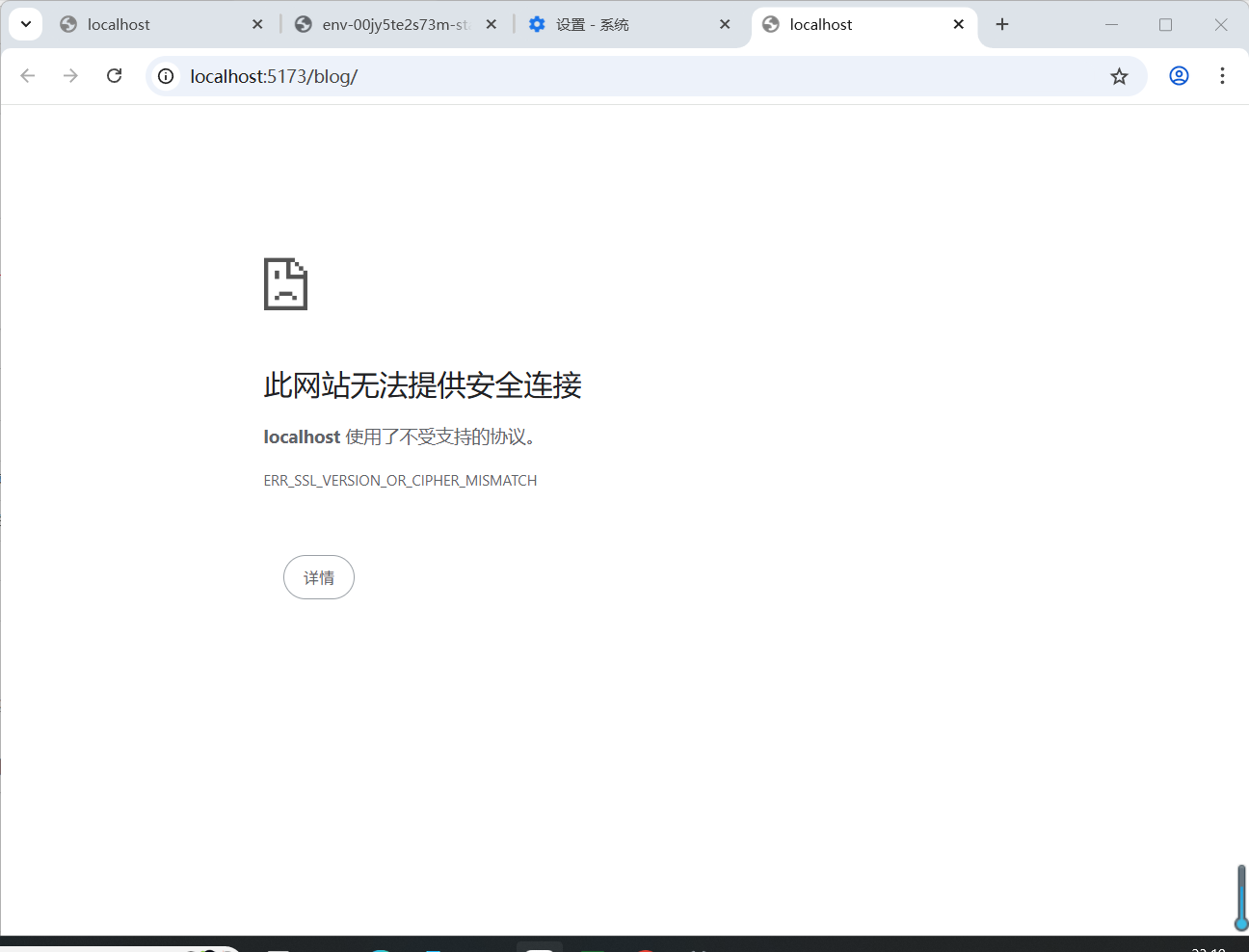The width and height of the screenshot is (1249, 952).
Task: Focus the address bar showing localhost:5173/blog/
Action: pyautogui.click(x=626, y=76)
